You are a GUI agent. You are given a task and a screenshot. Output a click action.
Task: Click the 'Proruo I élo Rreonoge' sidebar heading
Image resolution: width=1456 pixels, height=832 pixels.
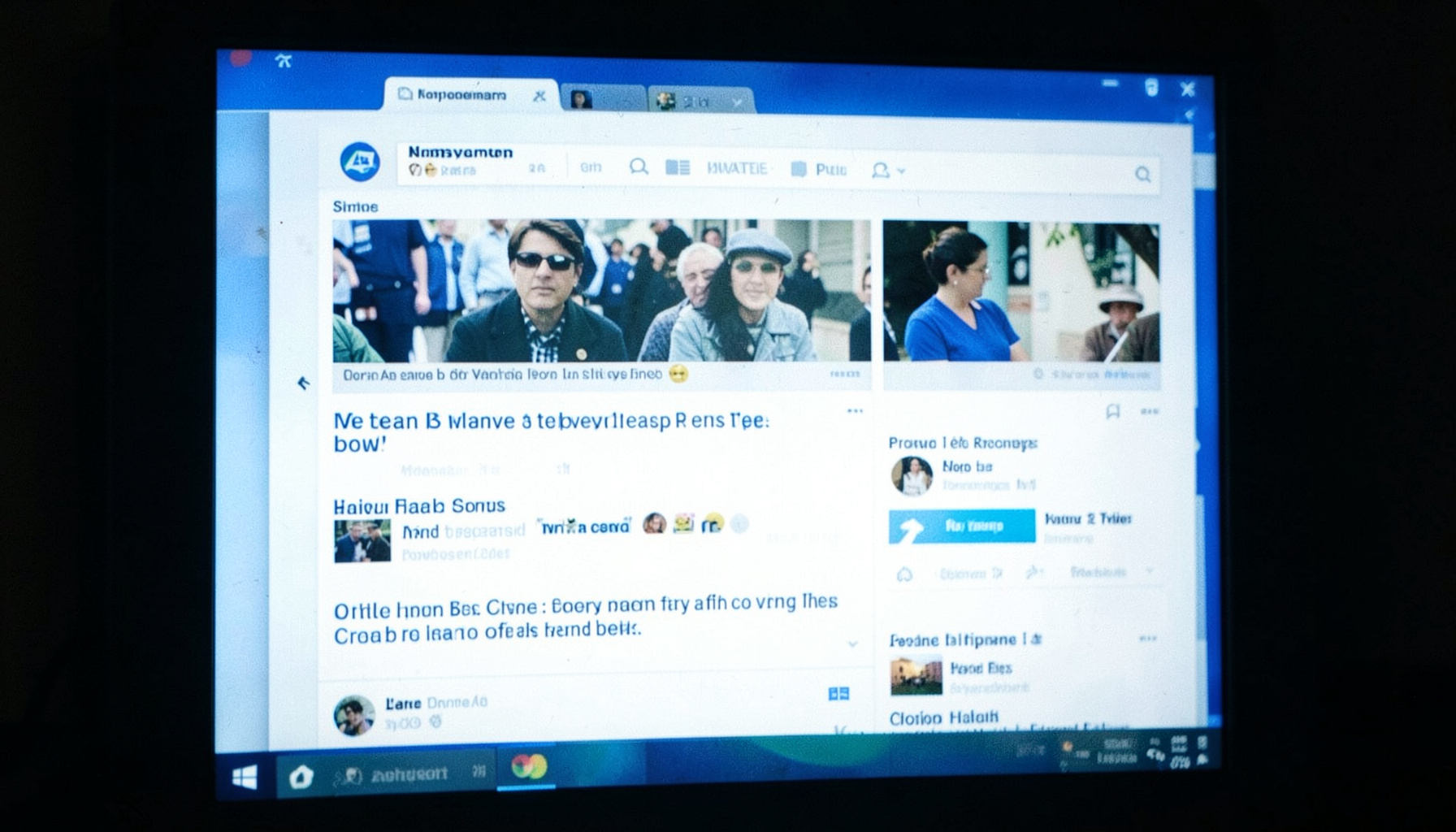[963, 443]
